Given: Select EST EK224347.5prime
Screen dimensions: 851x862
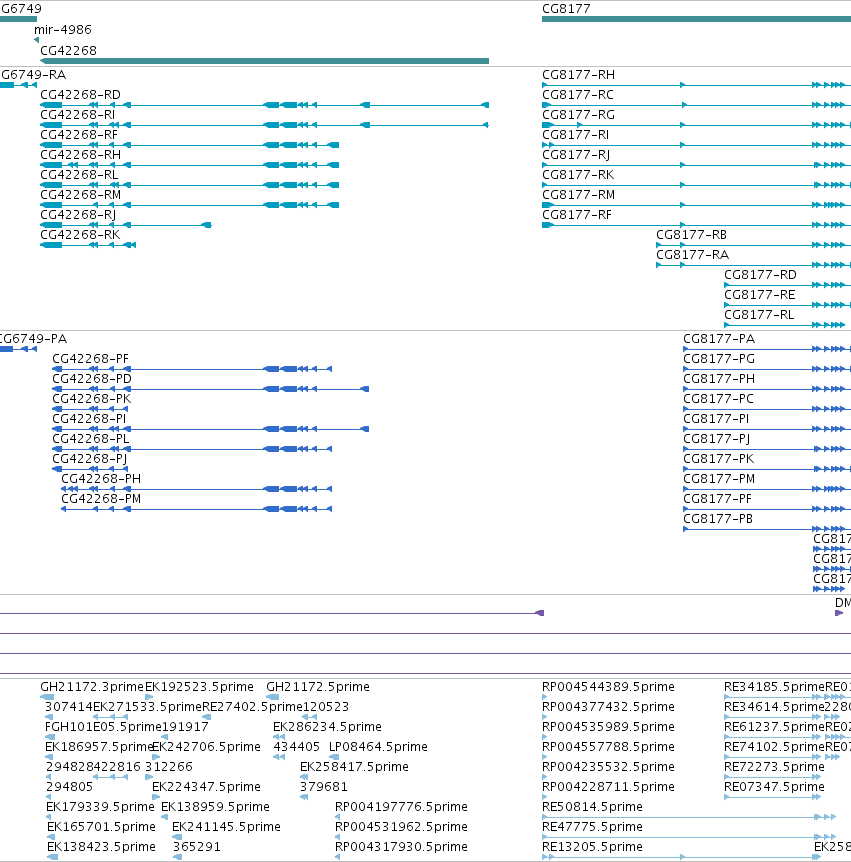Looking at the screenshot, I should coord(206,787).
